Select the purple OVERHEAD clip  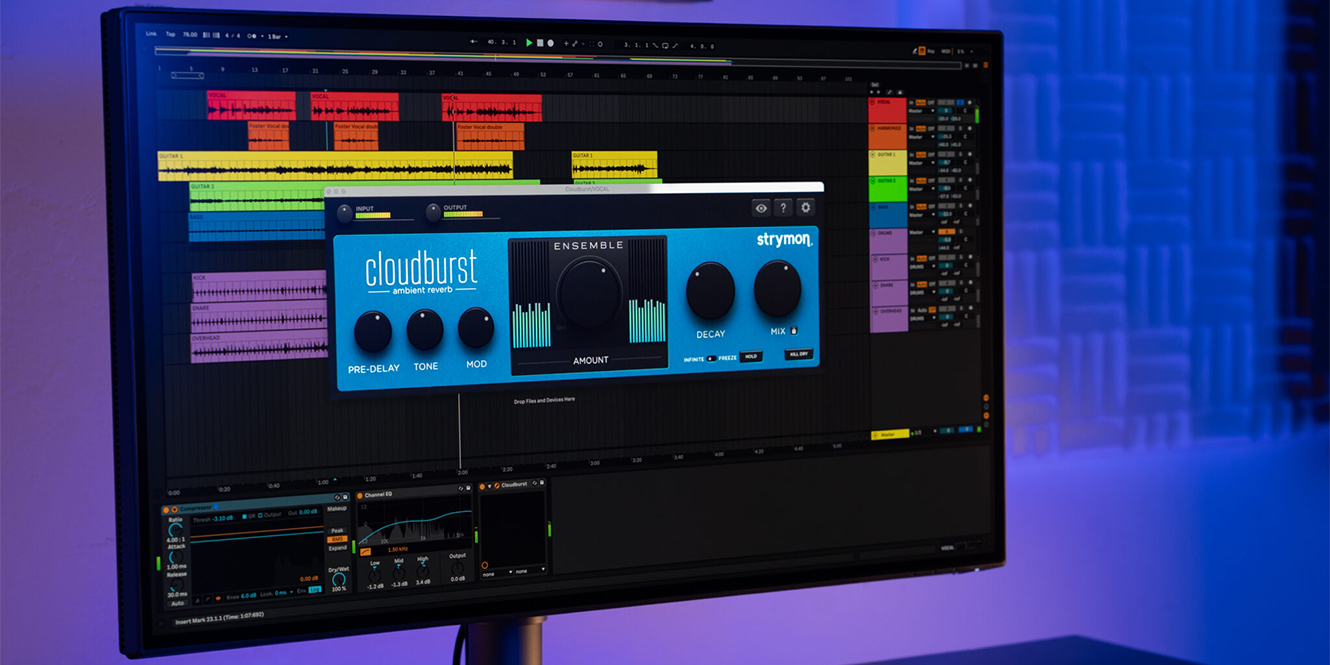click(x=259, y=347)
